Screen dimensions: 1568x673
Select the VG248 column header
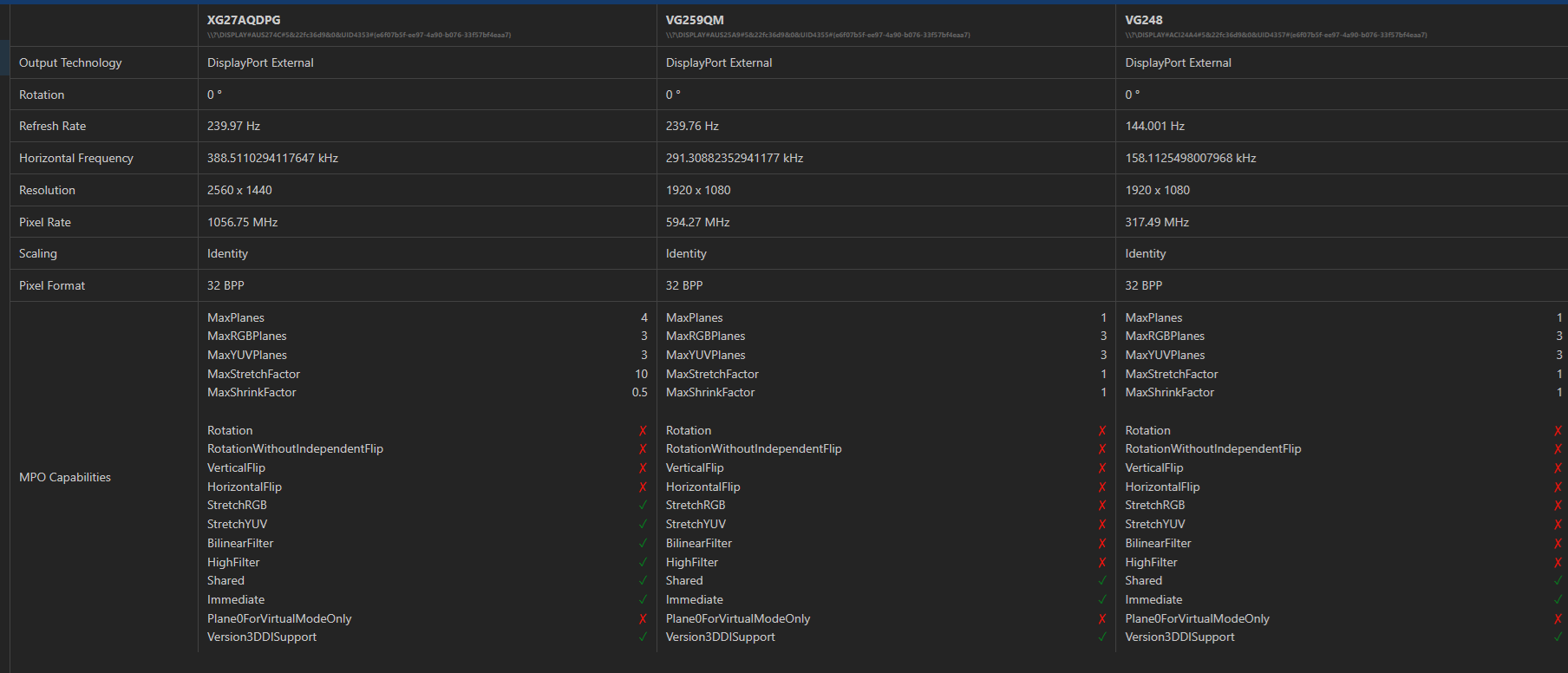[1144, 20]
